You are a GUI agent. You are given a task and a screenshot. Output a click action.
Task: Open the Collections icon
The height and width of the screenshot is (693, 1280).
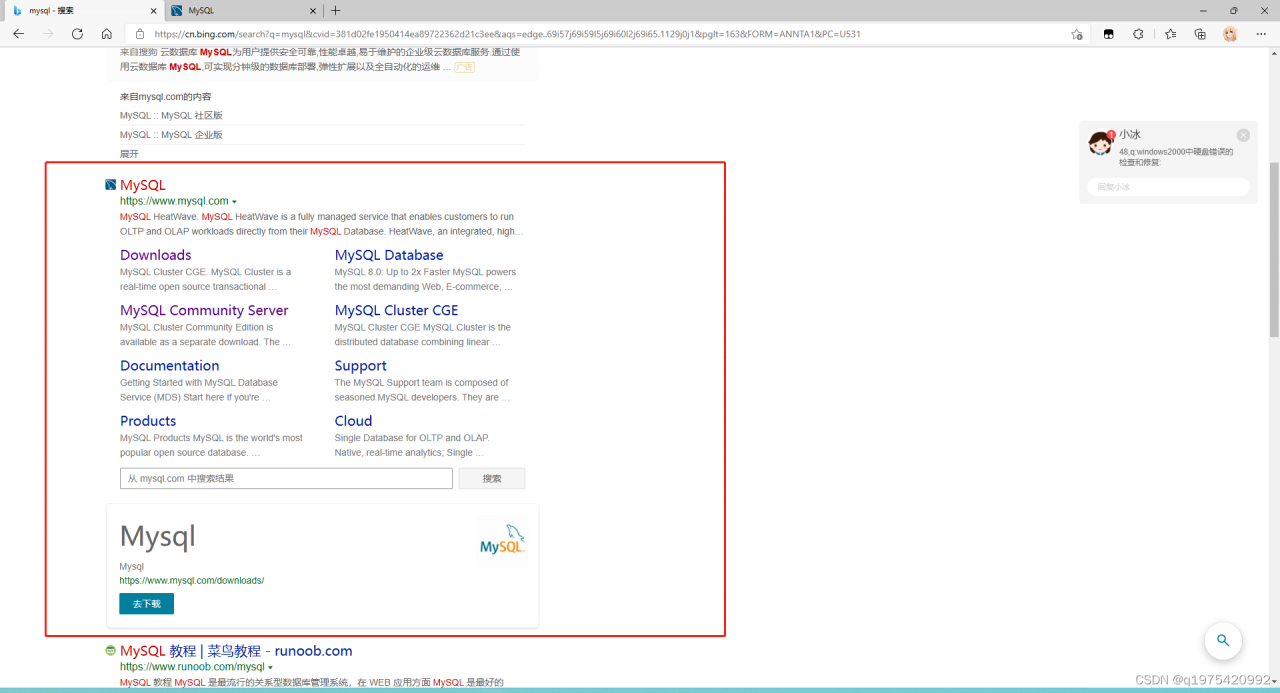tap(1200, 34)
